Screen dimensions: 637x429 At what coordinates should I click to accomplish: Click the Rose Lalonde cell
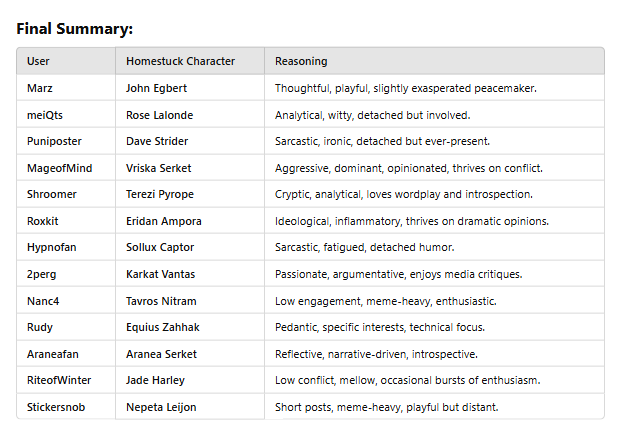pos(160,115)
